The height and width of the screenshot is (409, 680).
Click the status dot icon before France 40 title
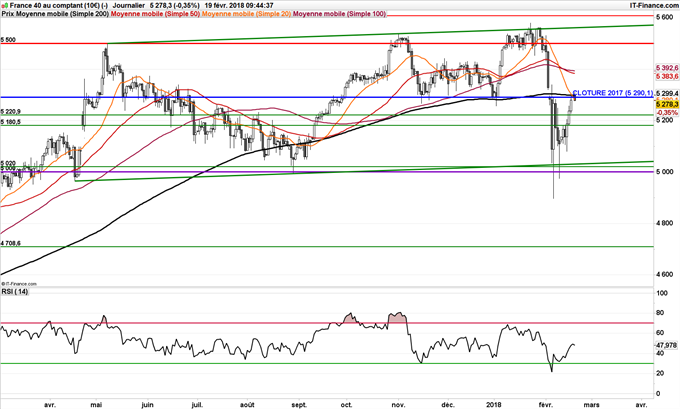(4, 6)
